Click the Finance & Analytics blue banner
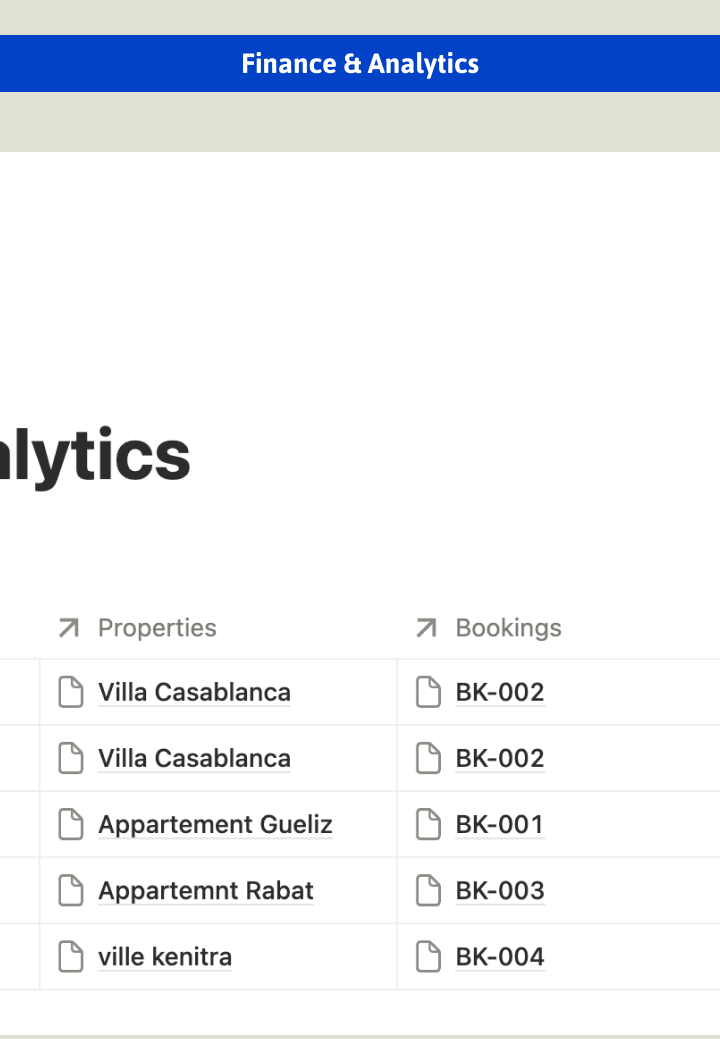 360,64
